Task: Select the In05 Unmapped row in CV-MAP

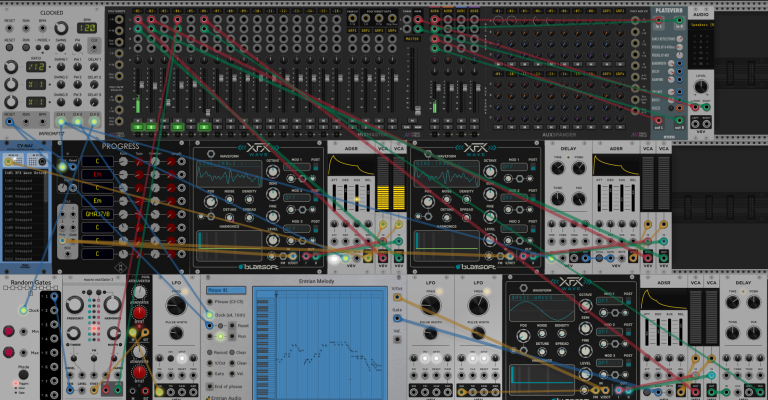Action: [x=25, y=204]
